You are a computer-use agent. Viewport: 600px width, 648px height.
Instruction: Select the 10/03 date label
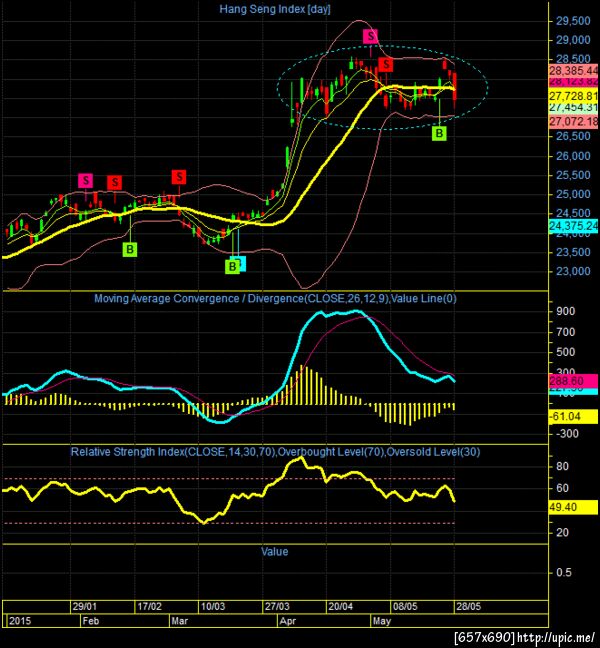click(213, 607)
